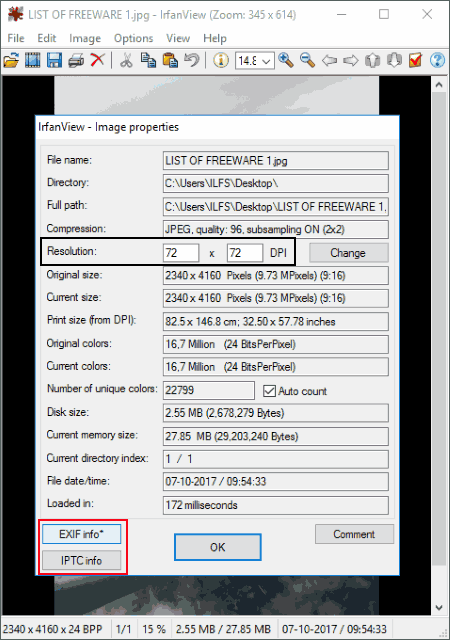This screenshot has width=450, height=640.
Task: Go to previous image with the left arrow
Action: pyautogui.click(x=329, y=60)
